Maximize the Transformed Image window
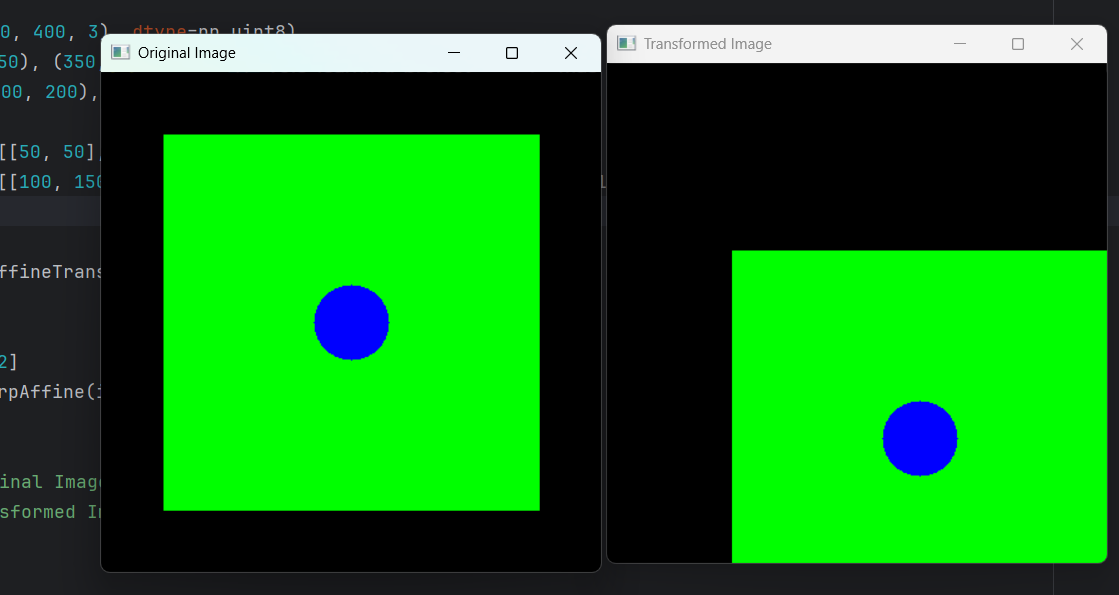Screen dimensions: 1119x595 1018,44
